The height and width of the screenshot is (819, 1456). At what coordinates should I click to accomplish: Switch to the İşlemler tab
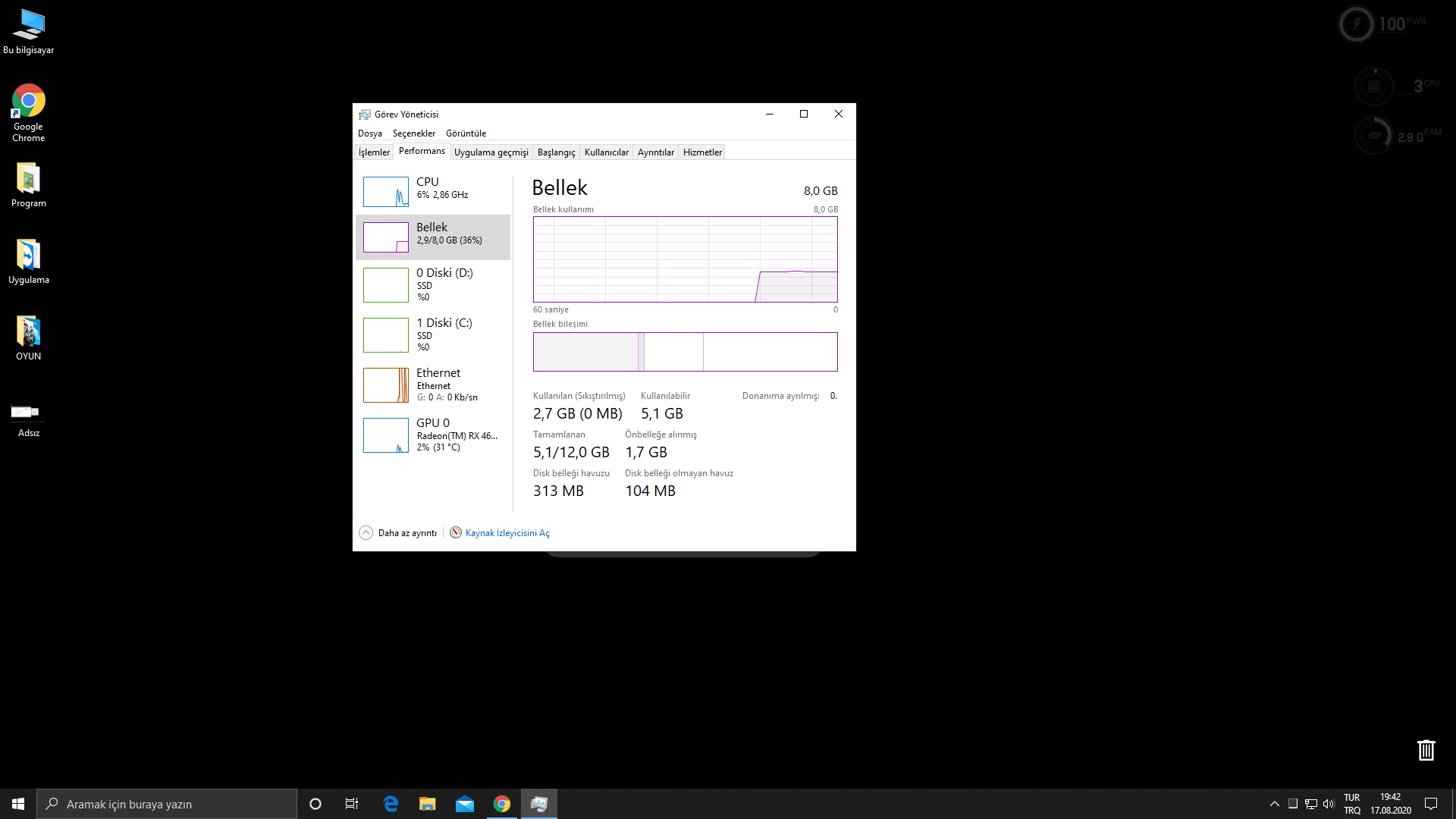(374, 152)
